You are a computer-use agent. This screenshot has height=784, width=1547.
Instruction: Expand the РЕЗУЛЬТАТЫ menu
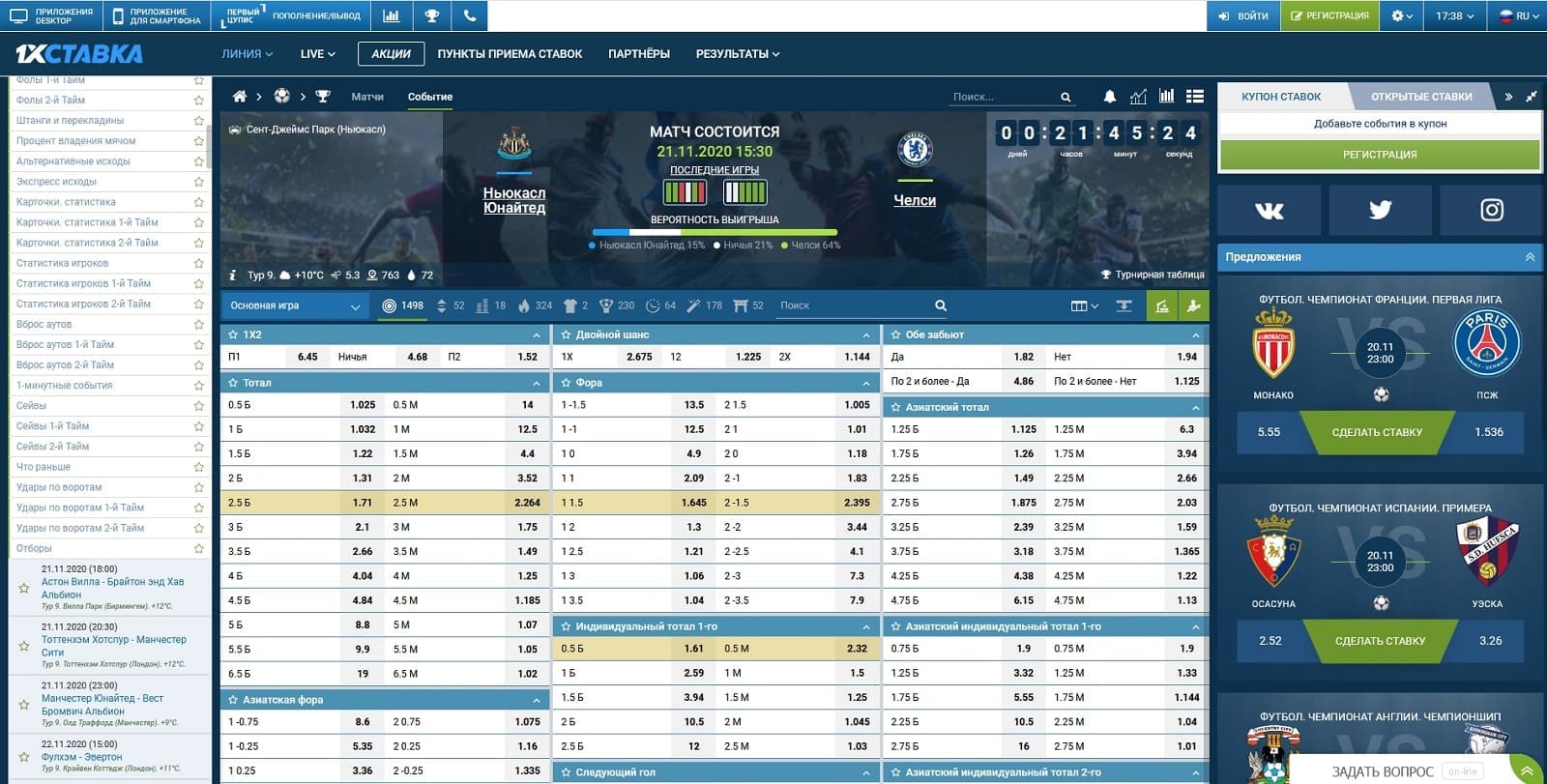point(738,54)
